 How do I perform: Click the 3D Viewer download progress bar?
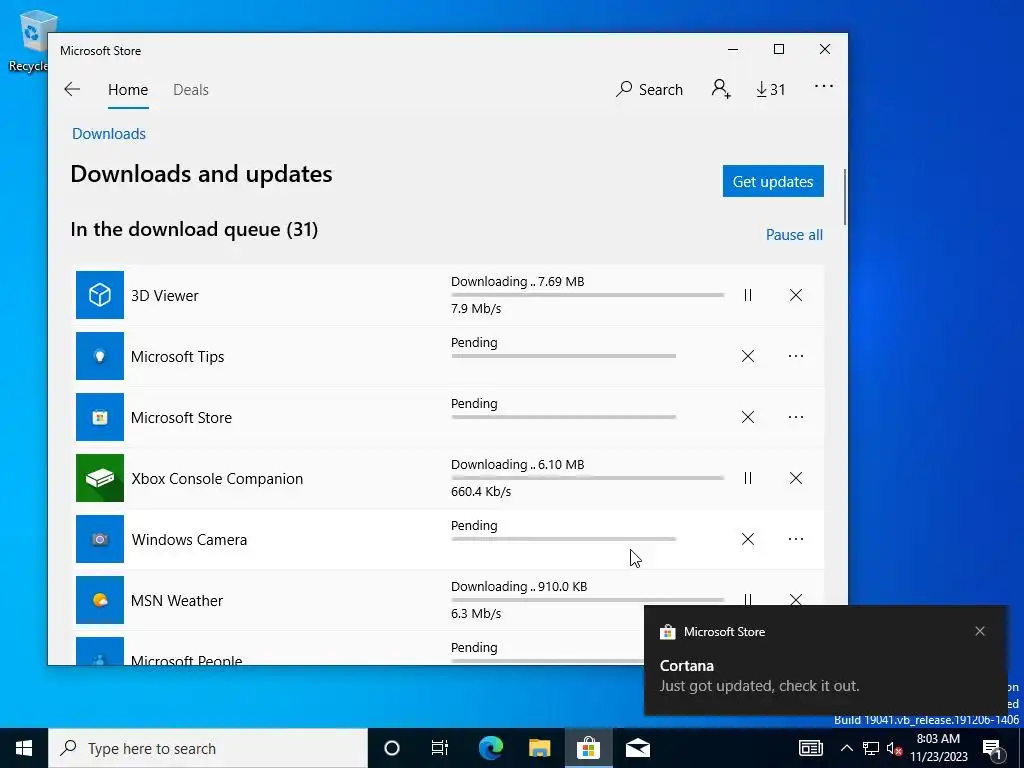587,295
